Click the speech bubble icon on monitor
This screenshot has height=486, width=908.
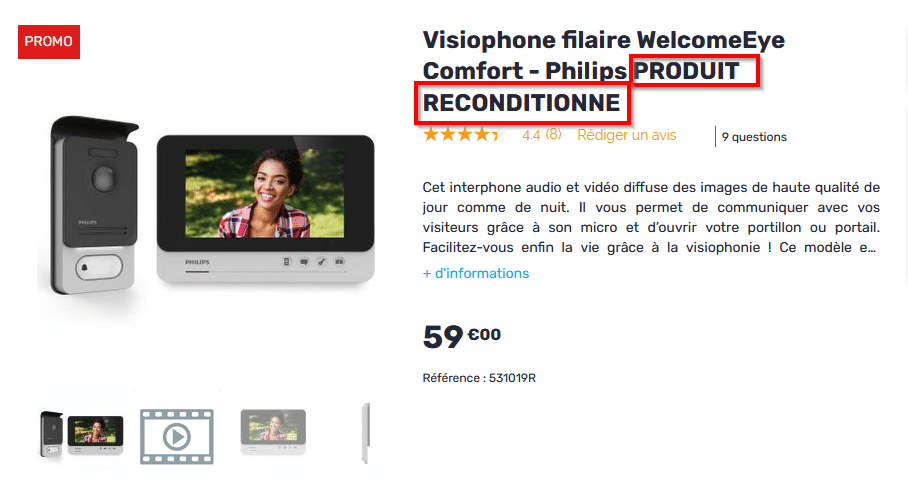click(x=304, y=262)
